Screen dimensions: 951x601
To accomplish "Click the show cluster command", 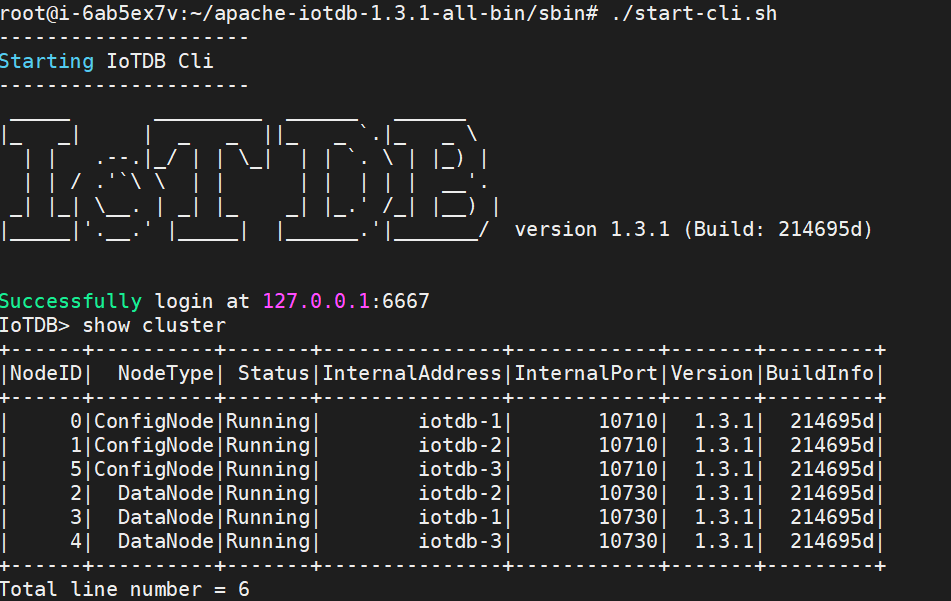I will pos(154,325).
